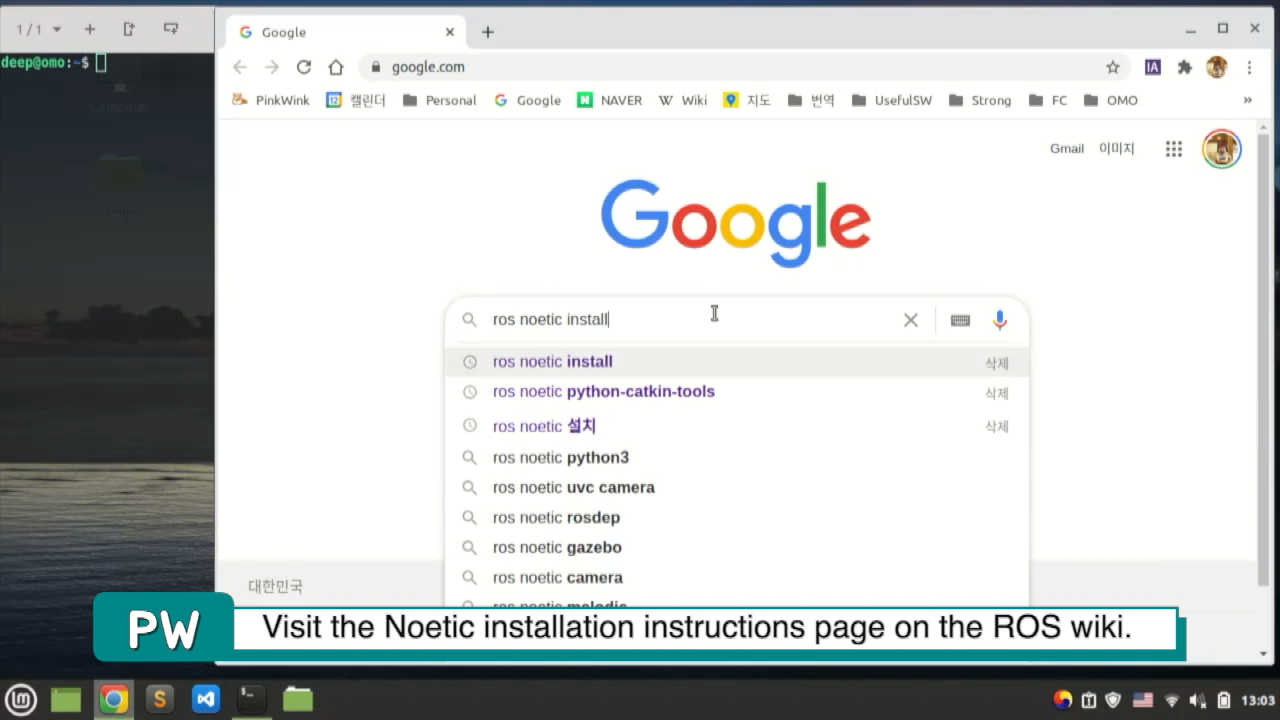Click the 이미지 link

tap(1117, 149)
